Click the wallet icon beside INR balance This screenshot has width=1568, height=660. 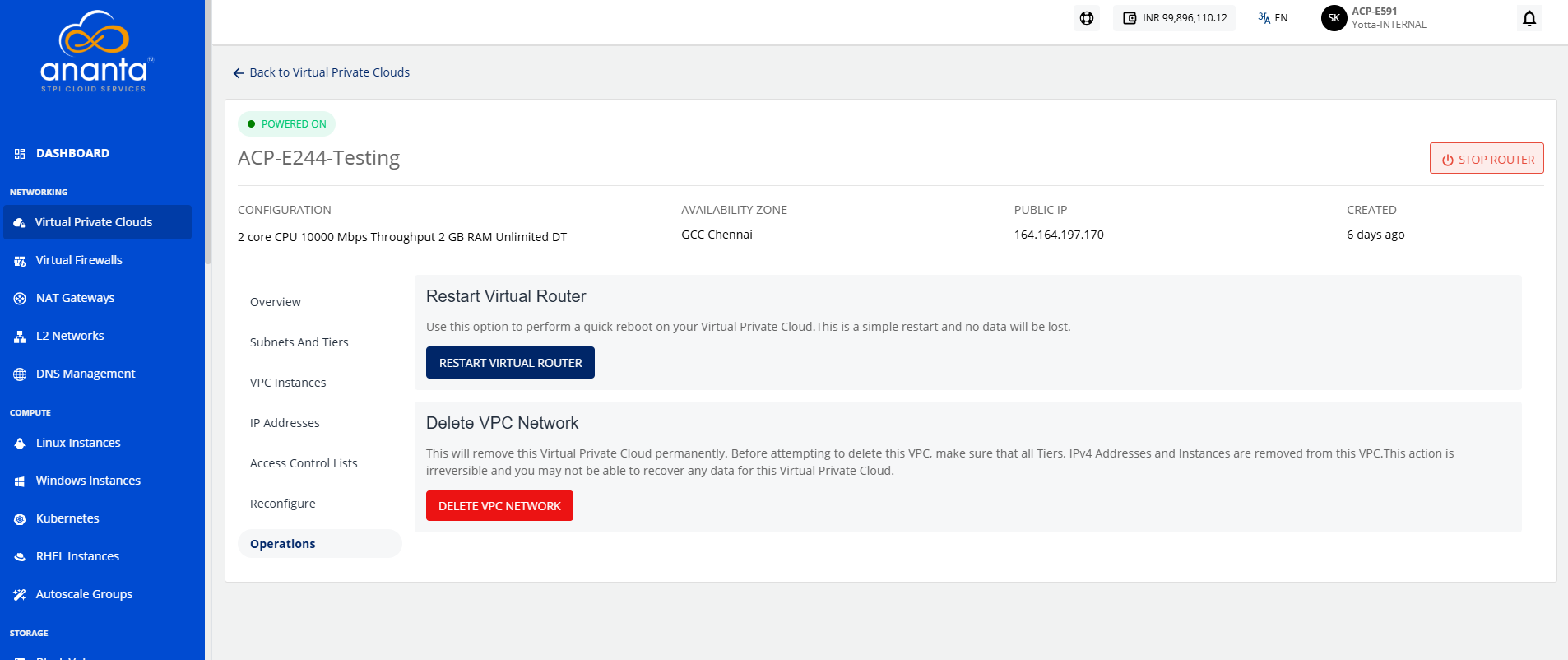click(x=1130, y=18)
